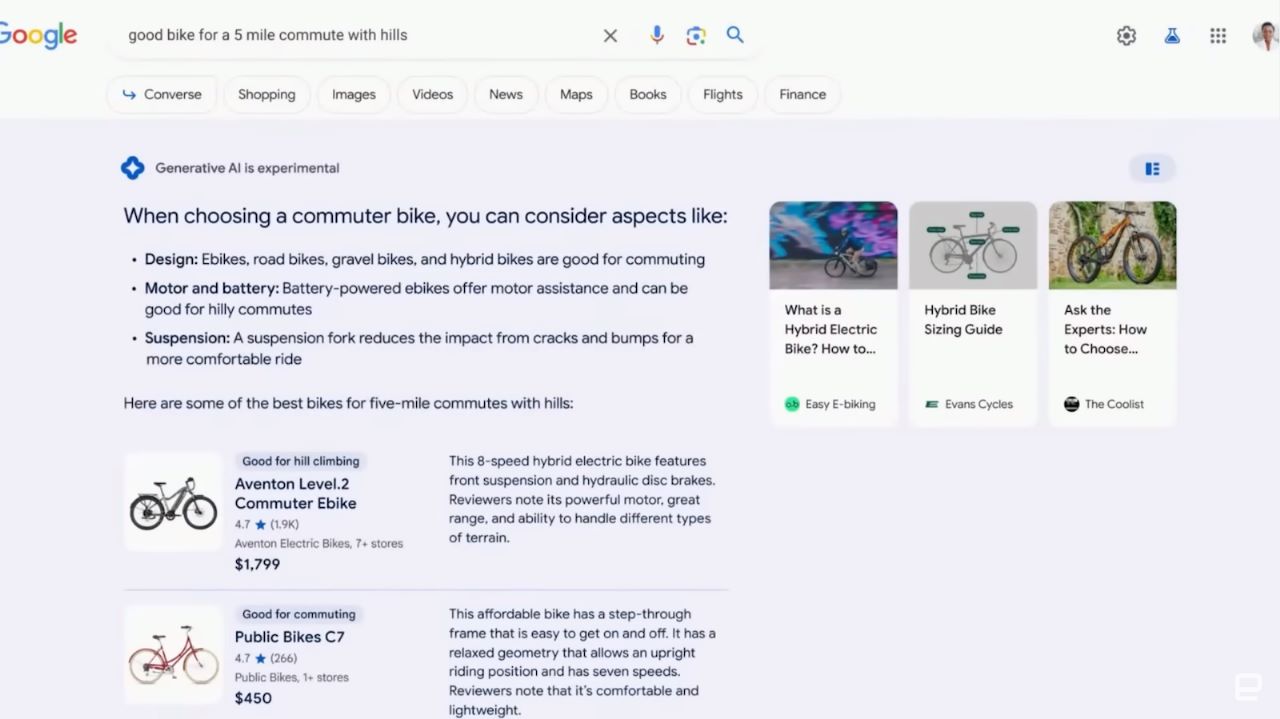This screenshot has width=1280, height=719.
Task: Click inside the search query field
Action: (350, 35)
